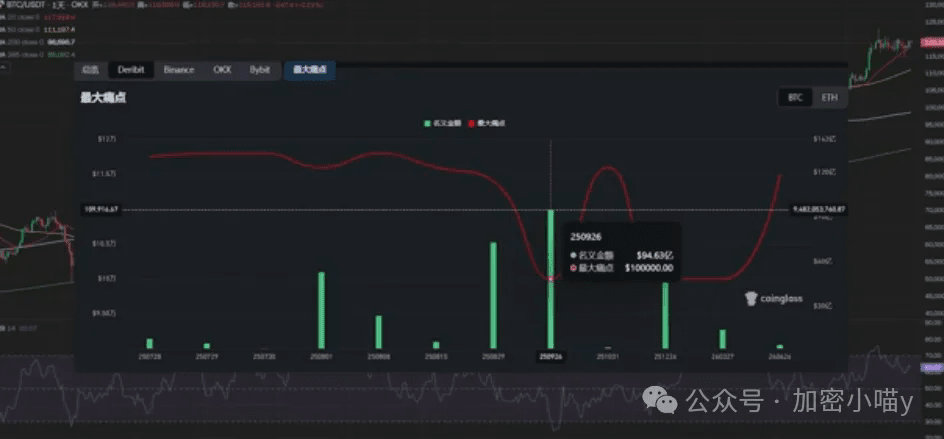This screenshot has width=944, height=439.
Task: Click the MA value 111,197.4
Action: 59,29
